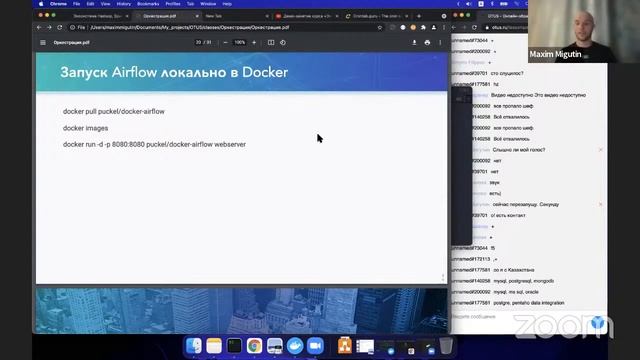The width and height of the screenshot is (640, 360).
Task: Open Finder from the Dock
Action: [193, 346]
